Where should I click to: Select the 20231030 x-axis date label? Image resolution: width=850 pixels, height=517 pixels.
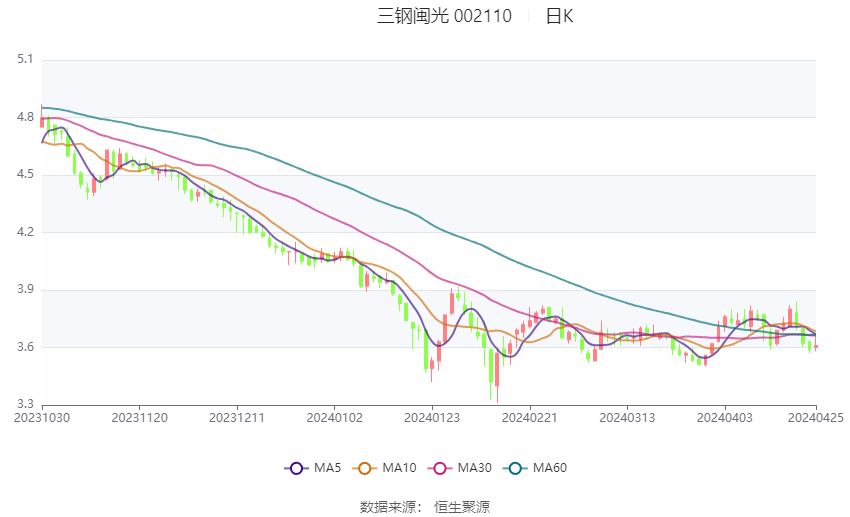tap(42, 418)
